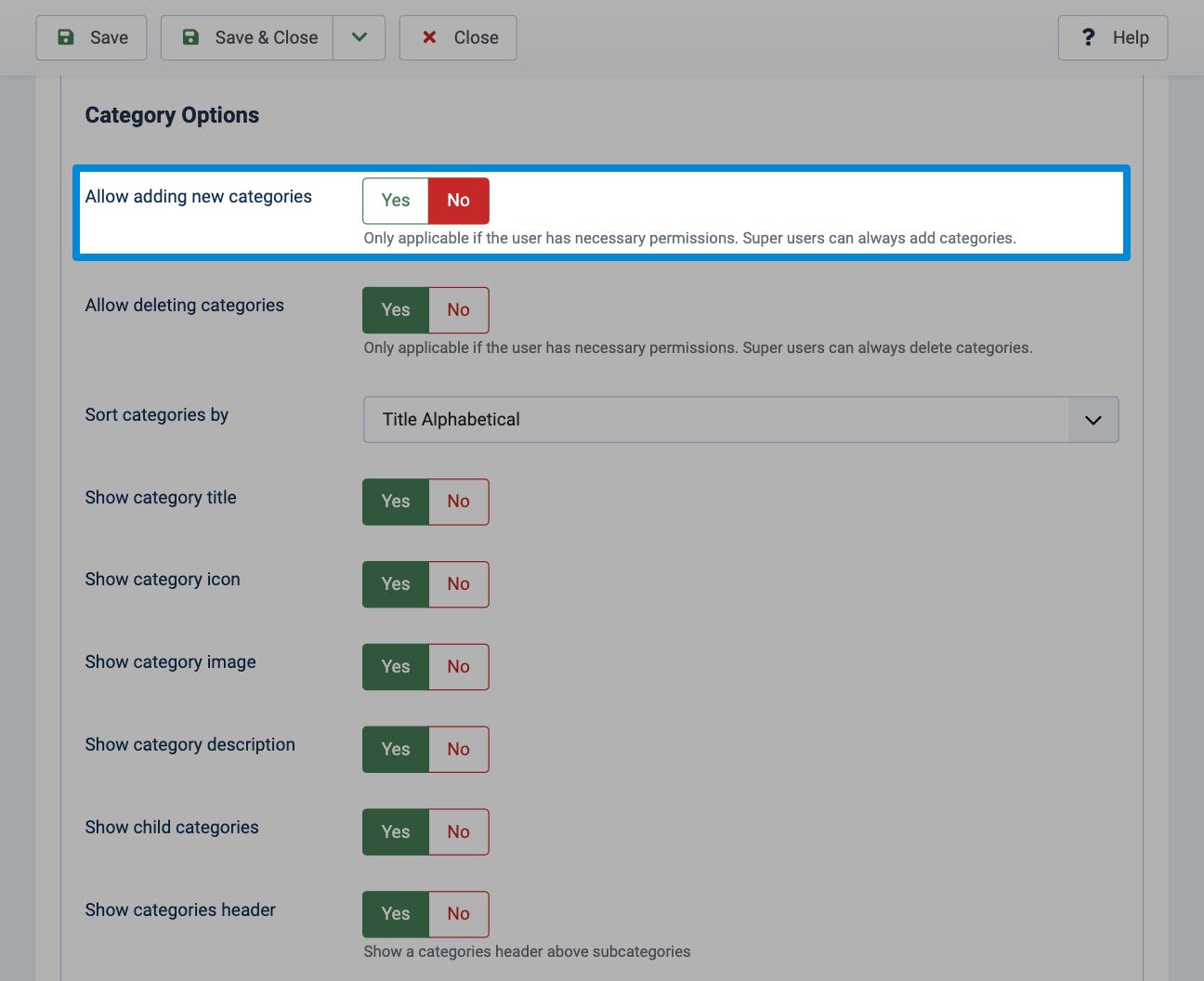Click the Save button
This screenshot has width=1204, height=981.
(91, 38)
